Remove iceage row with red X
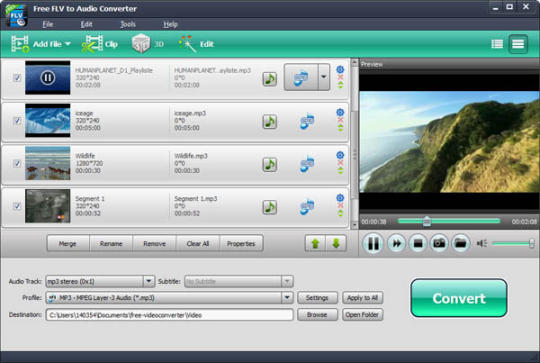540x363 pixels. tap(340, 120)
